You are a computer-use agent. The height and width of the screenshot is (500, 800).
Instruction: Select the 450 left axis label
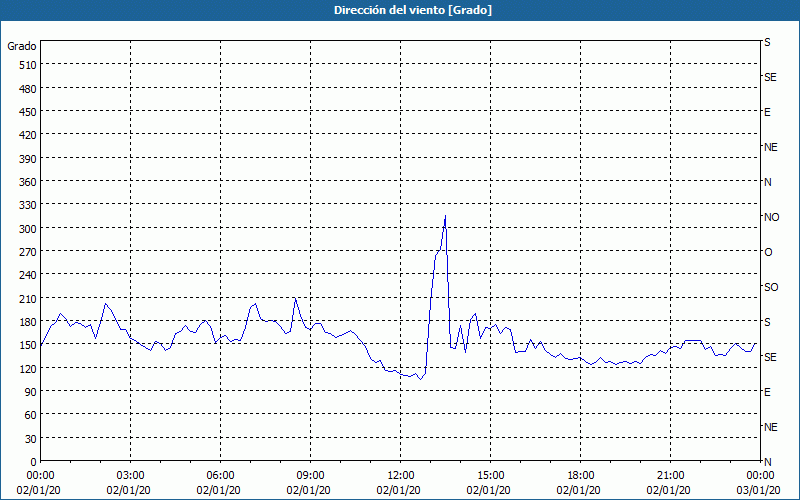coord(28,112)
